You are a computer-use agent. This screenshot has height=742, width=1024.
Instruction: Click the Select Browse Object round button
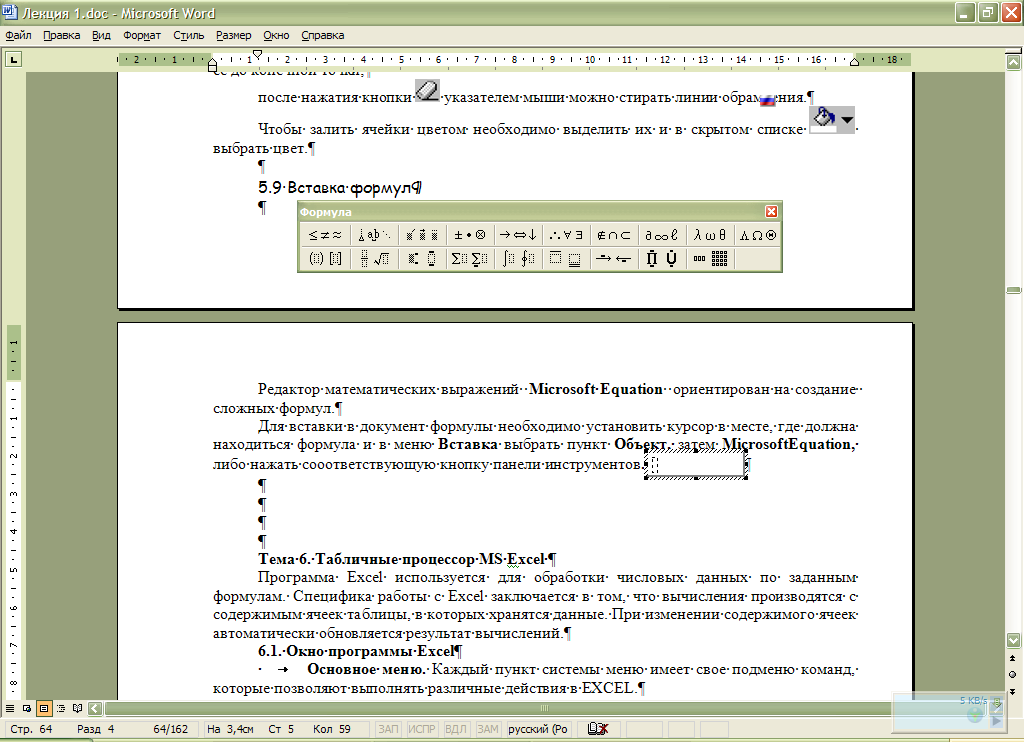coord(1013,674)
